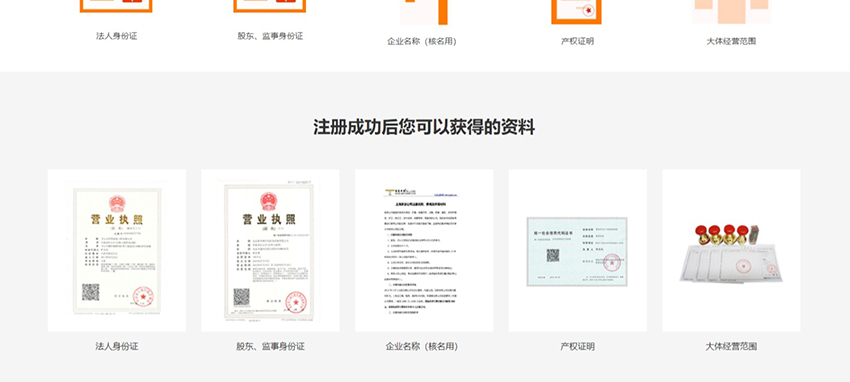The height and width of the screenshot is (382, 850).
Task: Open the blue credit code certificate thumbnail
Action: (577, 250)
